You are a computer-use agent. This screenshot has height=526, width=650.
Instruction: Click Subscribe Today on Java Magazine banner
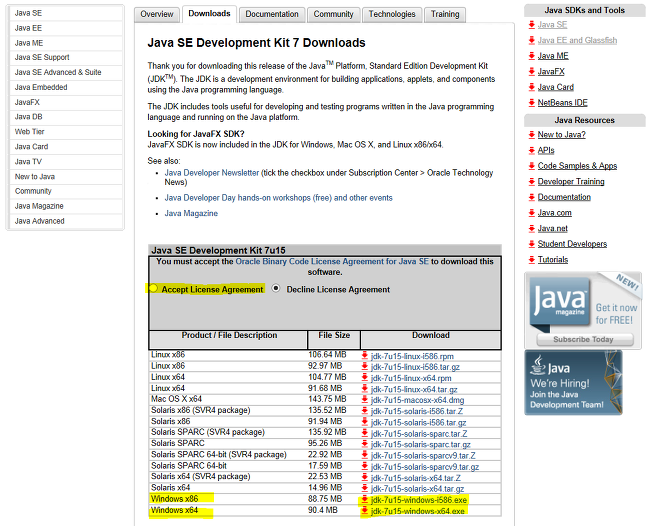[585, 339]
